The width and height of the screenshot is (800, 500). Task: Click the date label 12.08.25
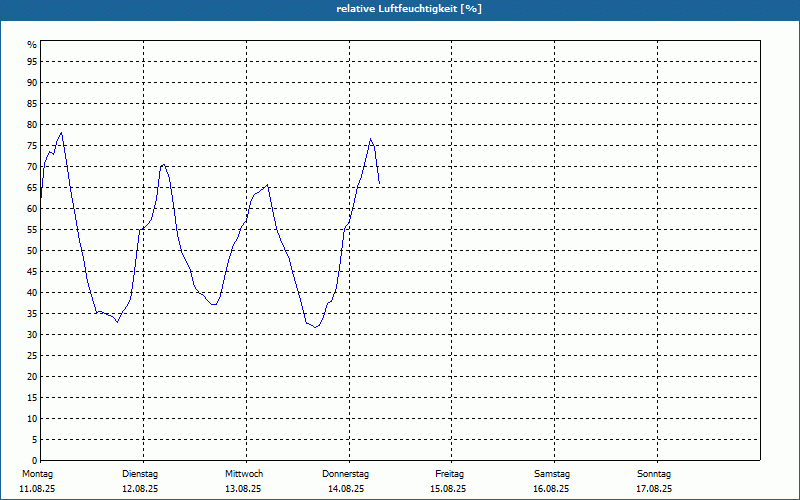pos(140,489)
